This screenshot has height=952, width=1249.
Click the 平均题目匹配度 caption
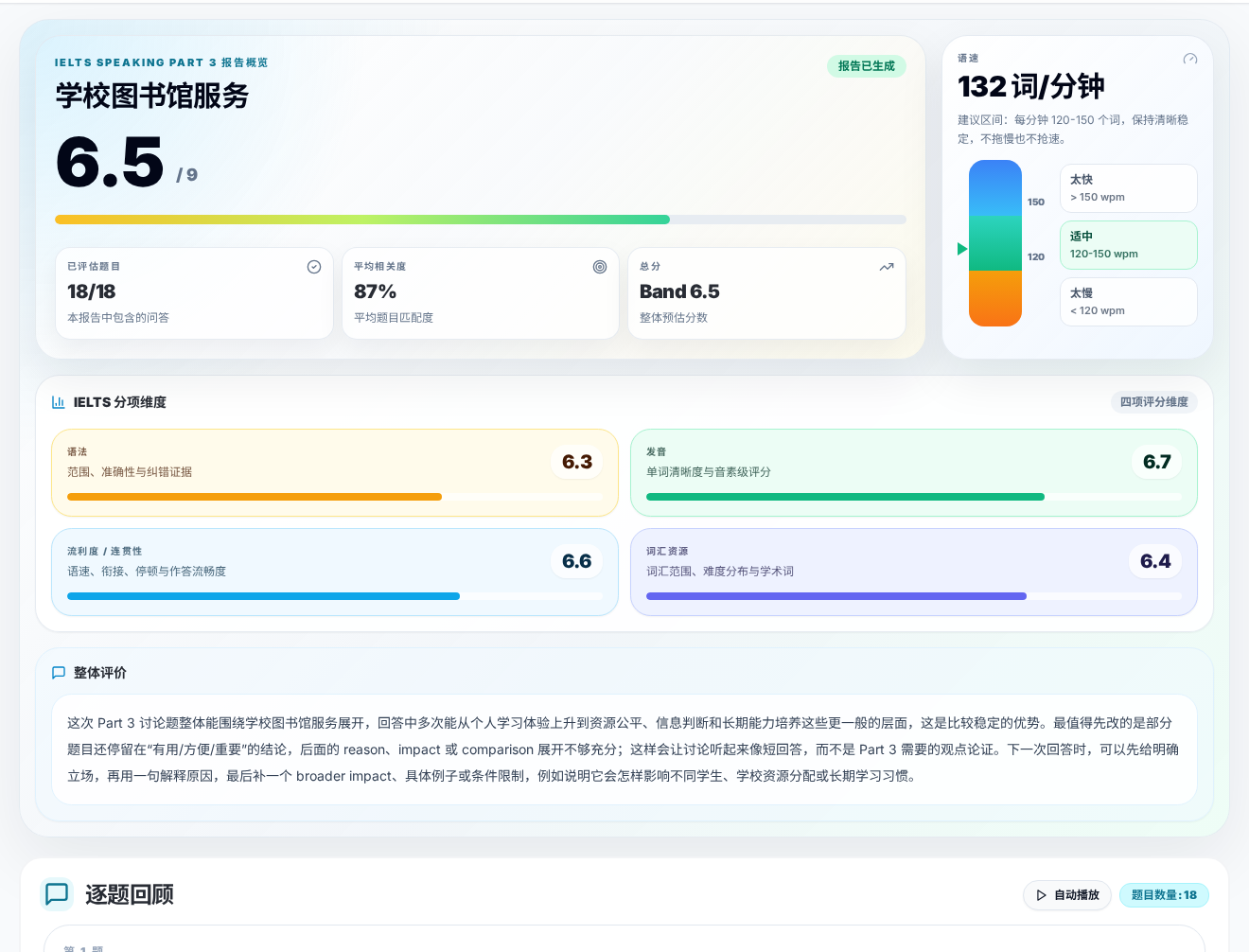(394, 318)
